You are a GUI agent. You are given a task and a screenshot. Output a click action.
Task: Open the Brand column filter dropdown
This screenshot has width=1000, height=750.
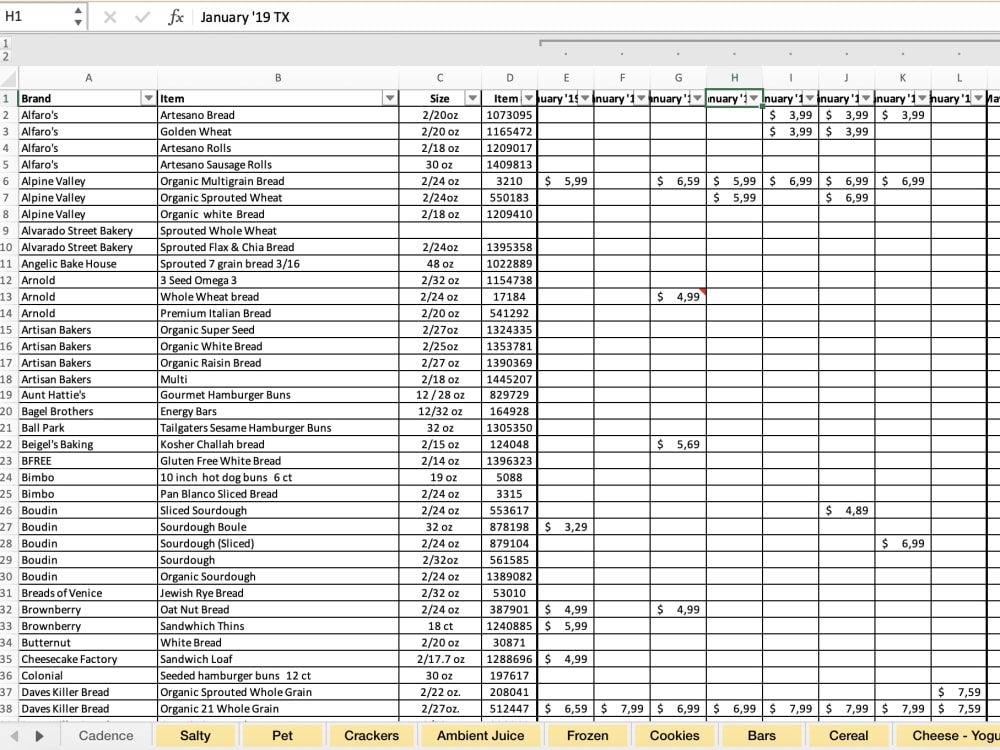click(x=148, y=97)
